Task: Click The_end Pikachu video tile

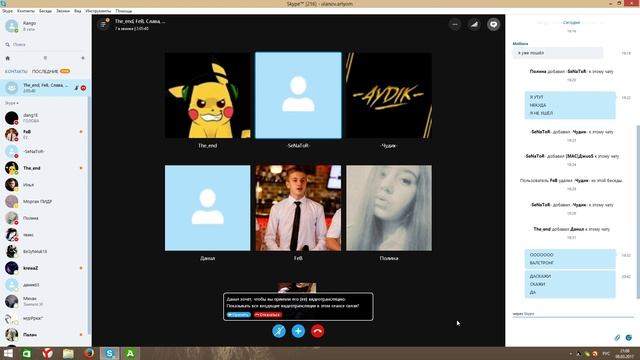Action: (x=208, y=95)
